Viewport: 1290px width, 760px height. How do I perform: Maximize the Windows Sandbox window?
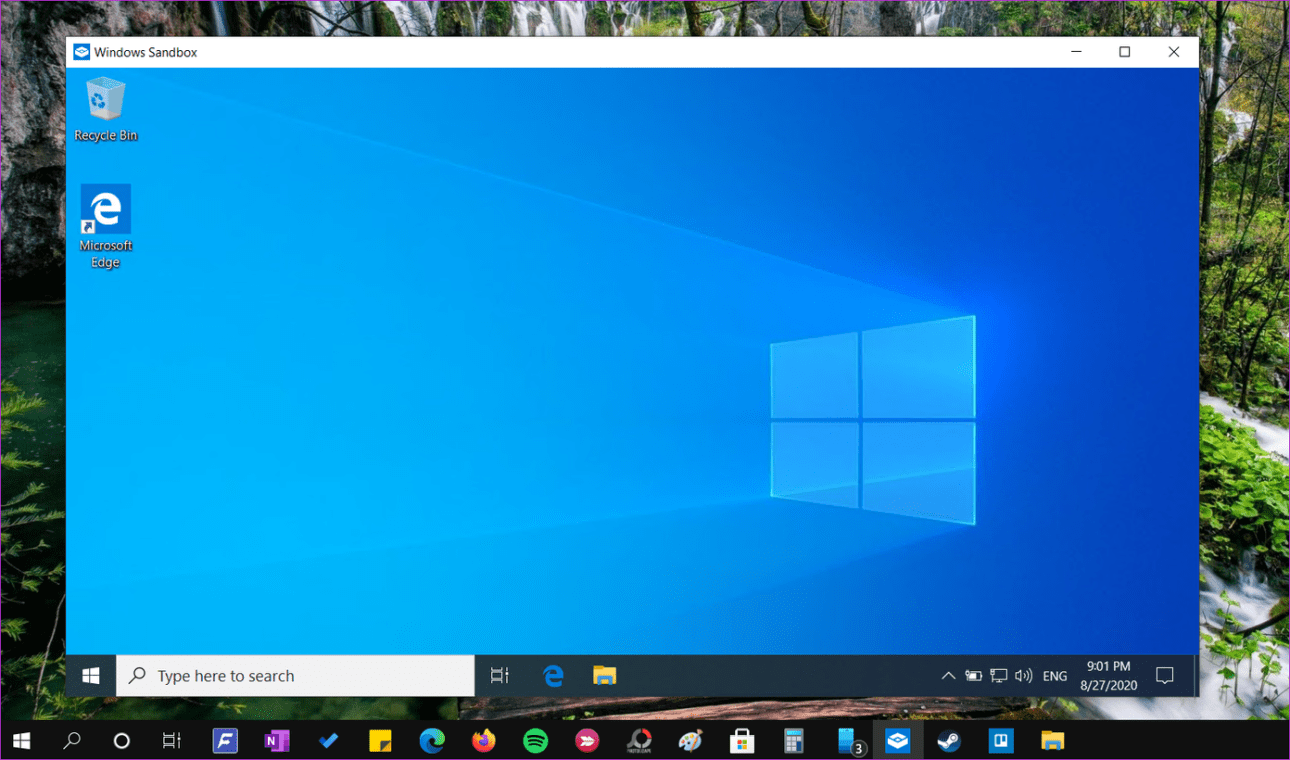coord(1124,52)
